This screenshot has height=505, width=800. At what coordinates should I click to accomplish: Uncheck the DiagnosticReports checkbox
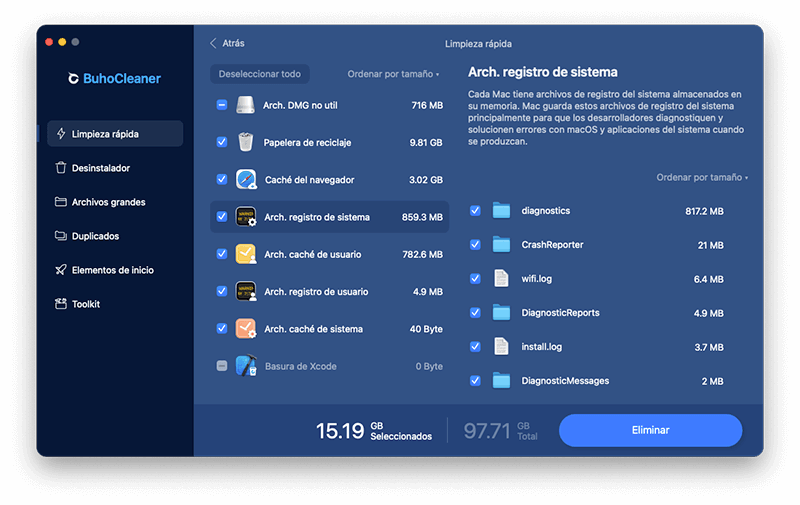coord(475,313)
